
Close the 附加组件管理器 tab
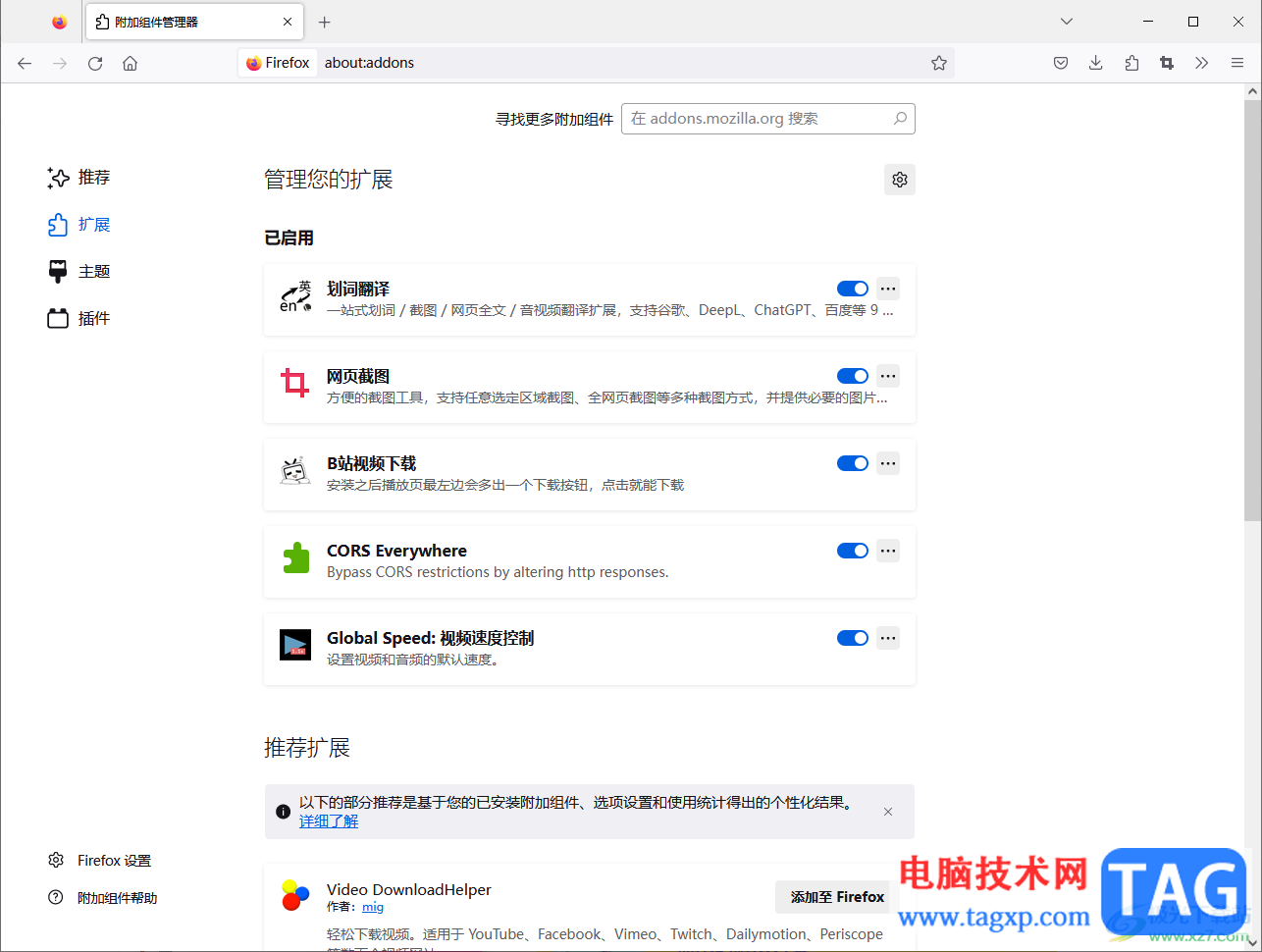[x=288, y=22]
